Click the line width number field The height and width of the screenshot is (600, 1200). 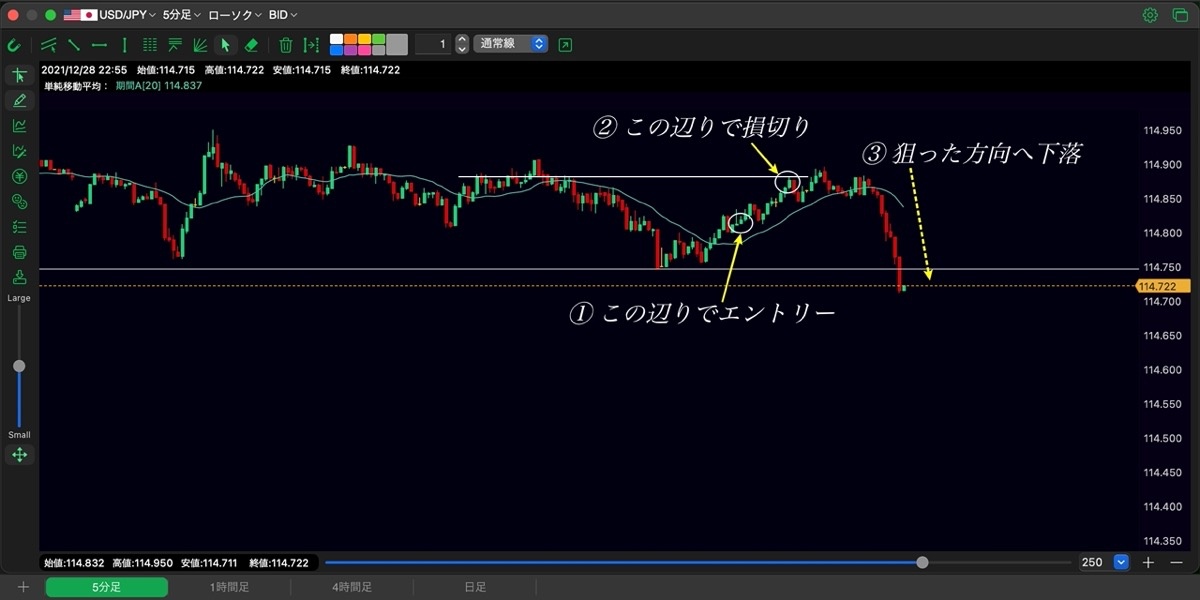[x=433, y=44]
